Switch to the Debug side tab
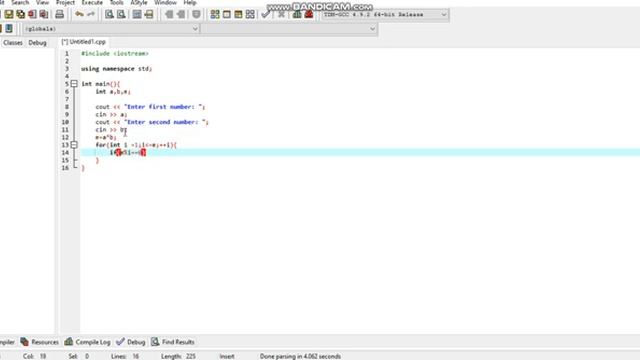The image size is (640, 360). pyautogui.click(x=37, y=42)
